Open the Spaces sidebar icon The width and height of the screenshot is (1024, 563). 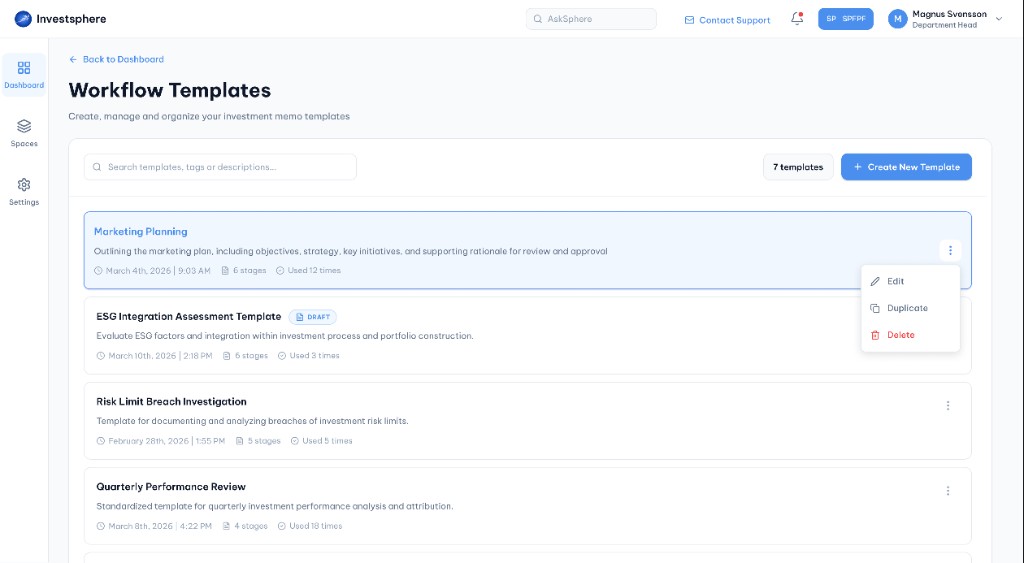(x=24, y=126)
